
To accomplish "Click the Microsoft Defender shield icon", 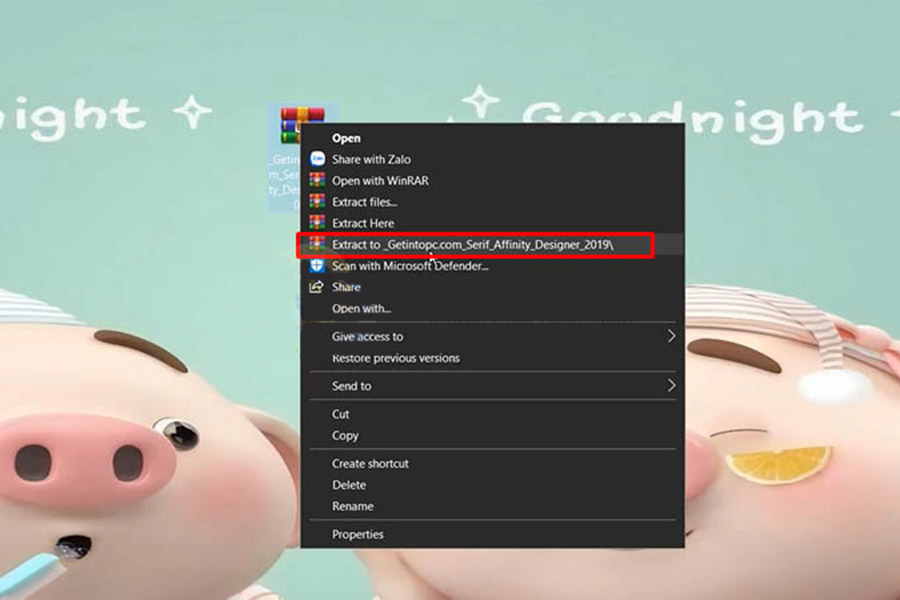I will click(x=317, y=266).
